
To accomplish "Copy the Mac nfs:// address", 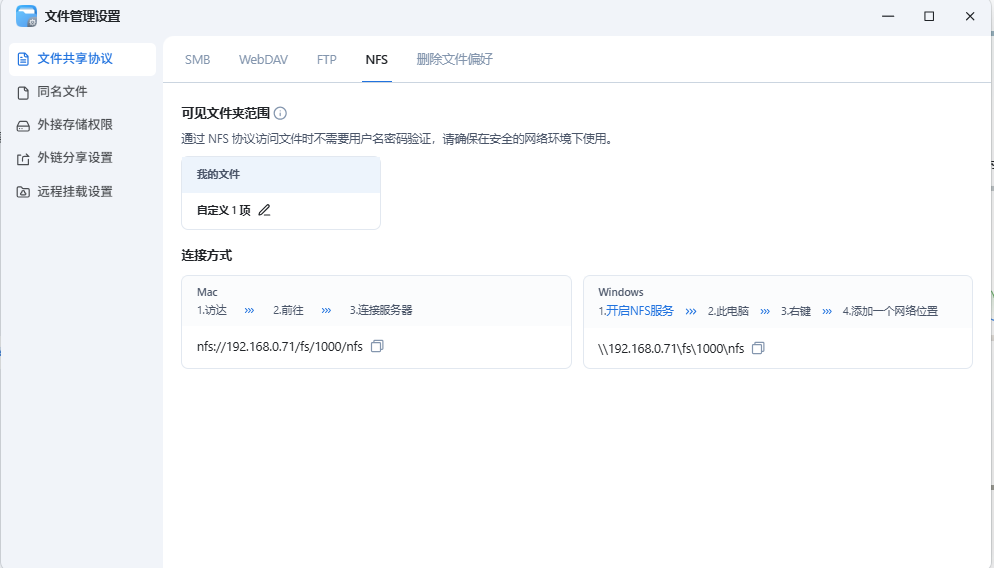I will 377,346.
